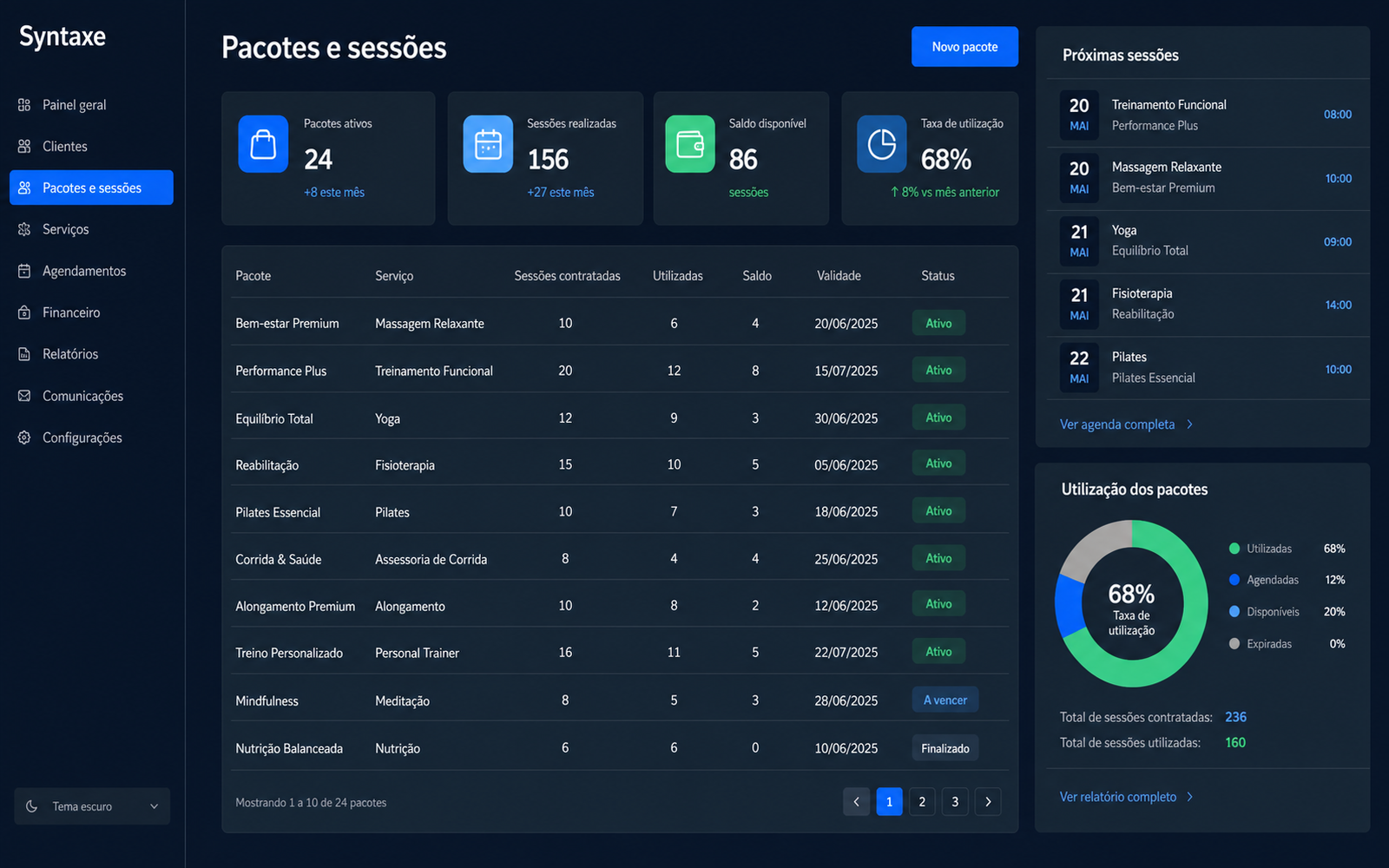1389x868 pixels.
Task: Click the Comunicações envelope icon
Action: coord(24,396)
